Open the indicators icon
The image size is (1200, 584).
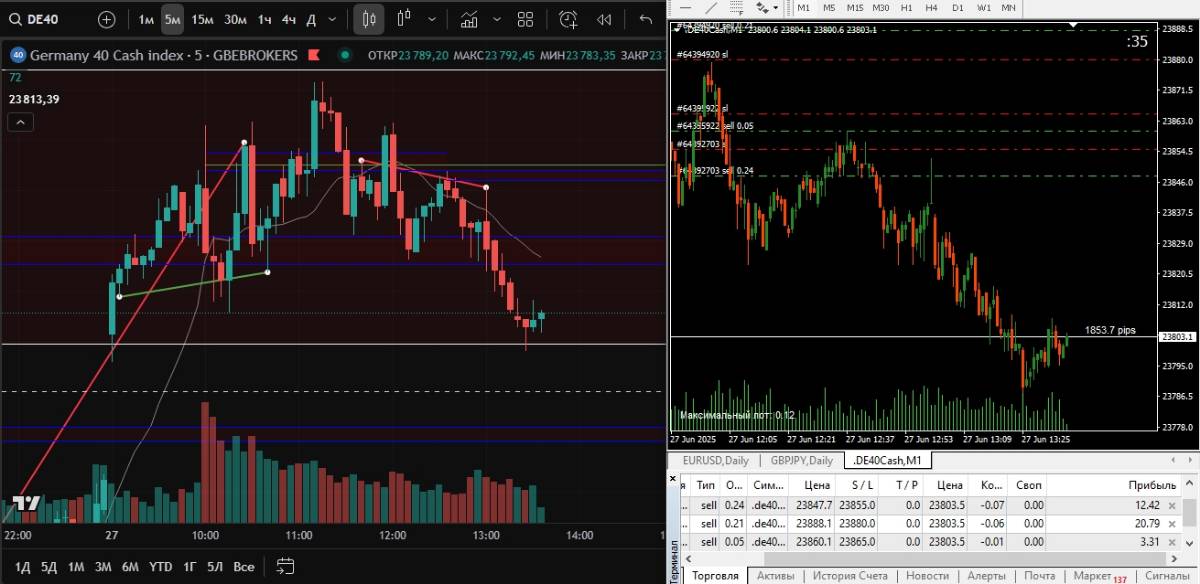469,19
